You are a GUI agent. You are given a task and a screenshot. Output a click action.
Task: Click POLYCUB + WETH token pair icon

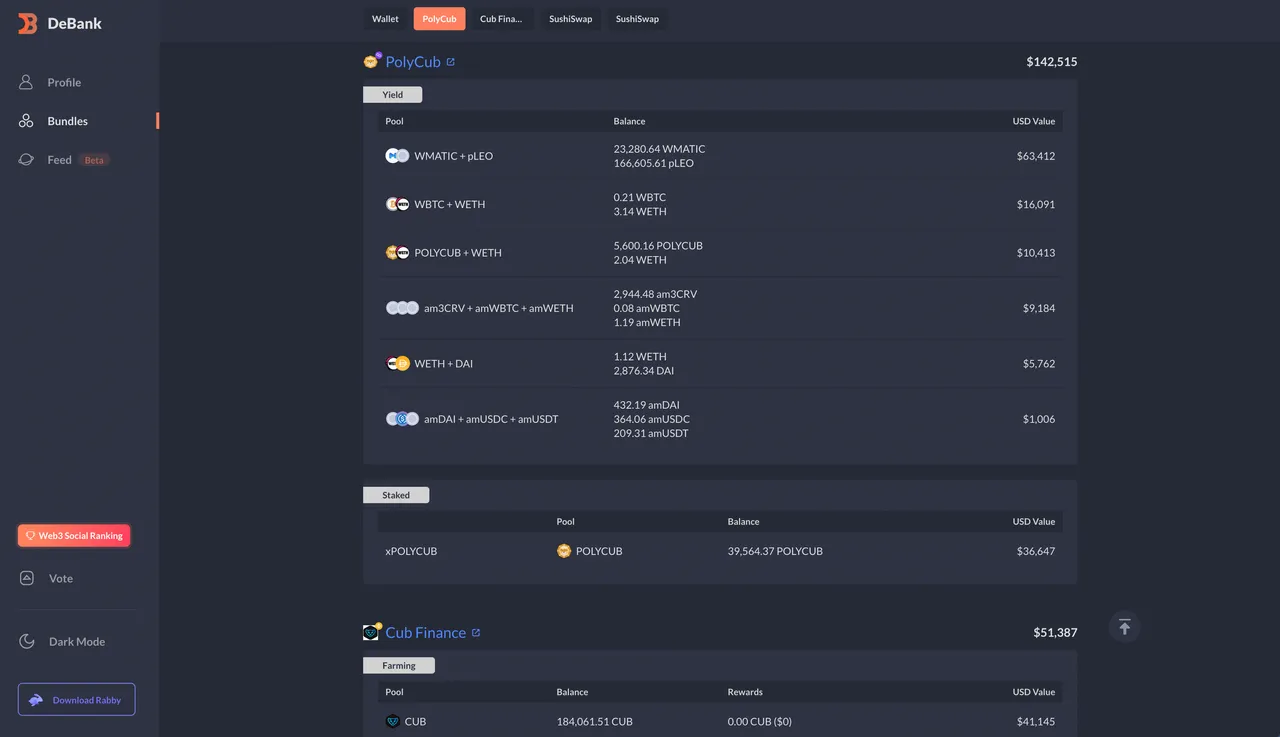pos(397,253)
